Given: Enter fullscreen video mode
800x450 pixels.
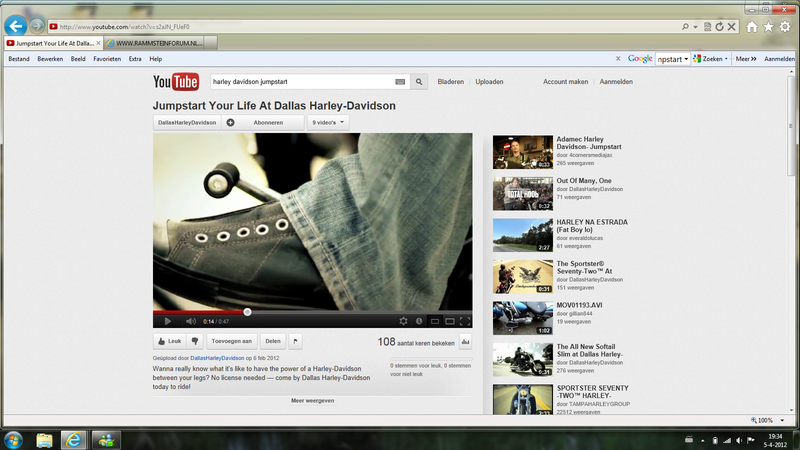Looking at the screenshot, I should [465, 321].
